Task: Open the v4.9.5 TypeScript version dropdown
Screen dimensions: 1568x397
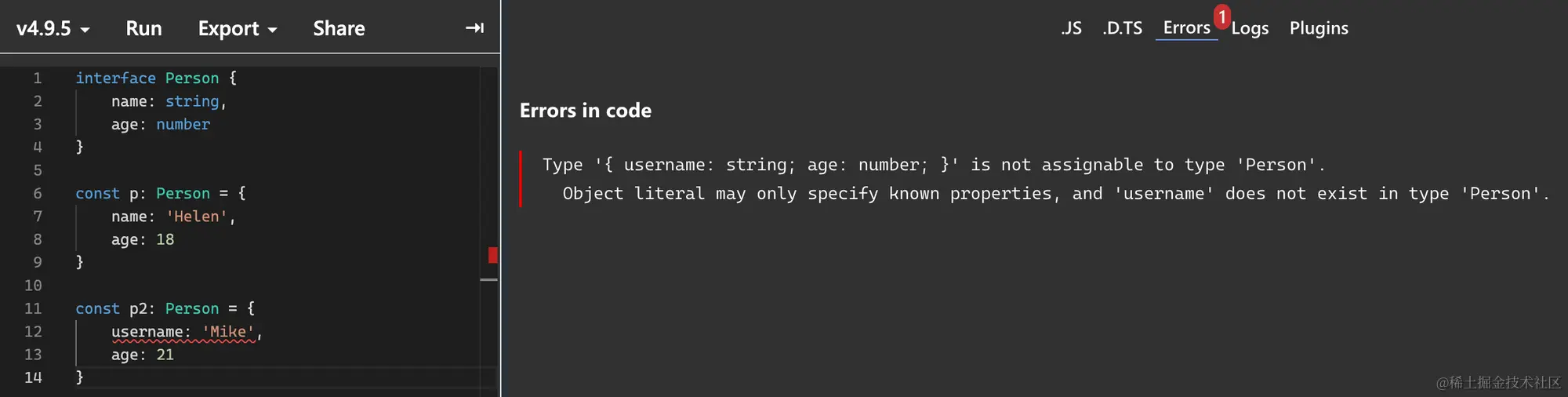Action: coord(53,28)
